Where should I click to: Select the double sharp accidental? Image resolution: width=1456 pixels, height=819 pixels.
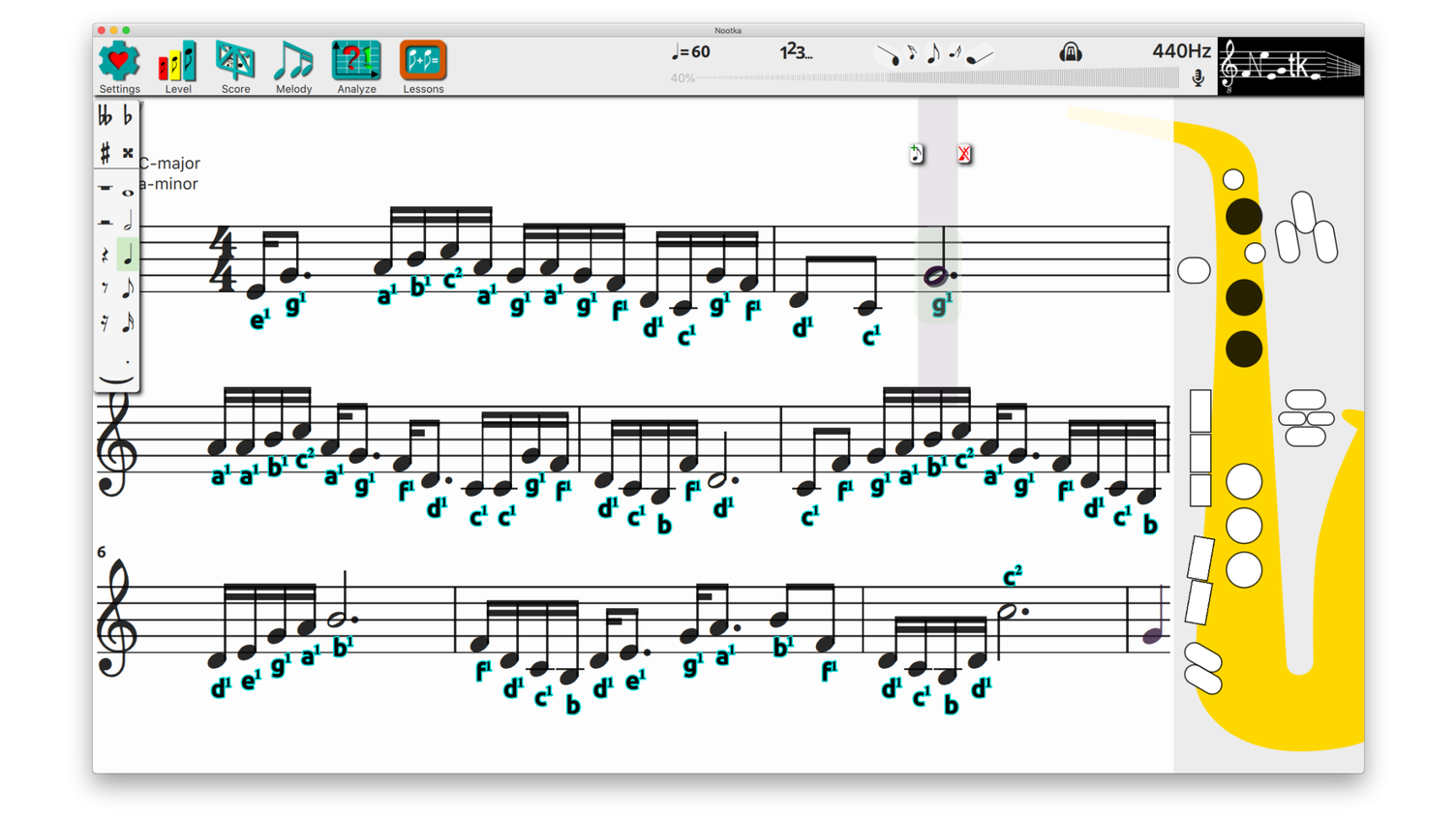coord(128,153)
